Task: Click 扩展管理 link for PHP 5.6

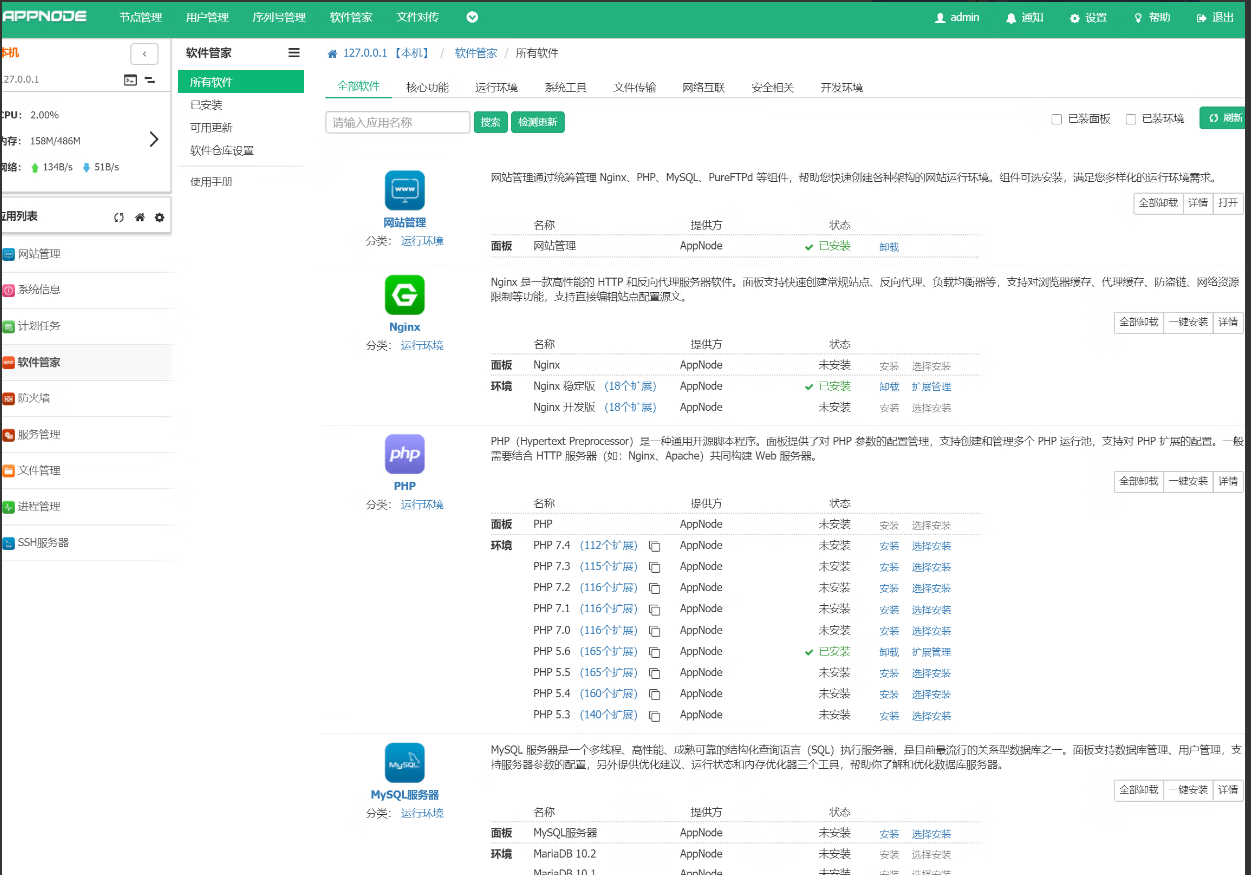Action: (x=931, y=652)
